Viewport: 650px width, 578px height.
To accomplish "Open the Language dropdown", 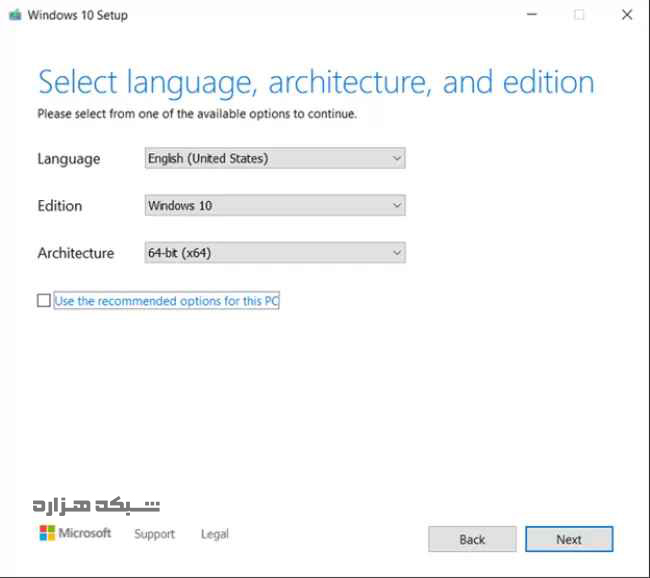I will [275, 158].
